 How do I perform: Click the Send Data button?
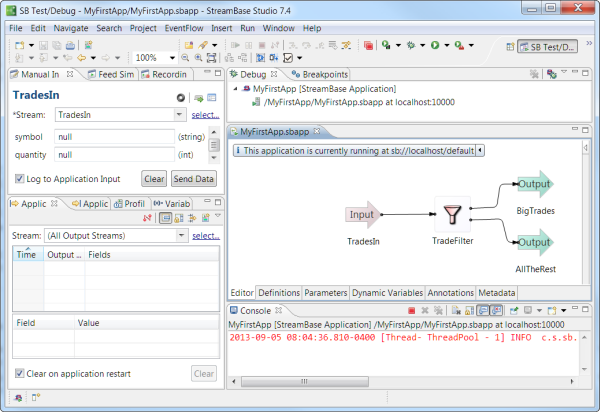(x=193, y=179)
